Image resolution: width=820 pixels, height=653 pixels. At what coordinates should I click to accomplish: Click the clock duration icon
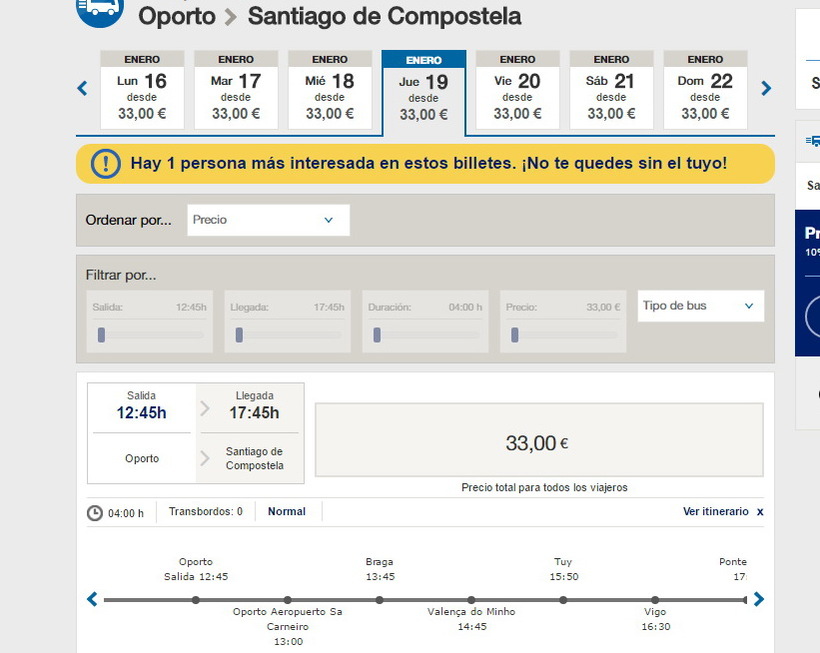click(95, 513)
